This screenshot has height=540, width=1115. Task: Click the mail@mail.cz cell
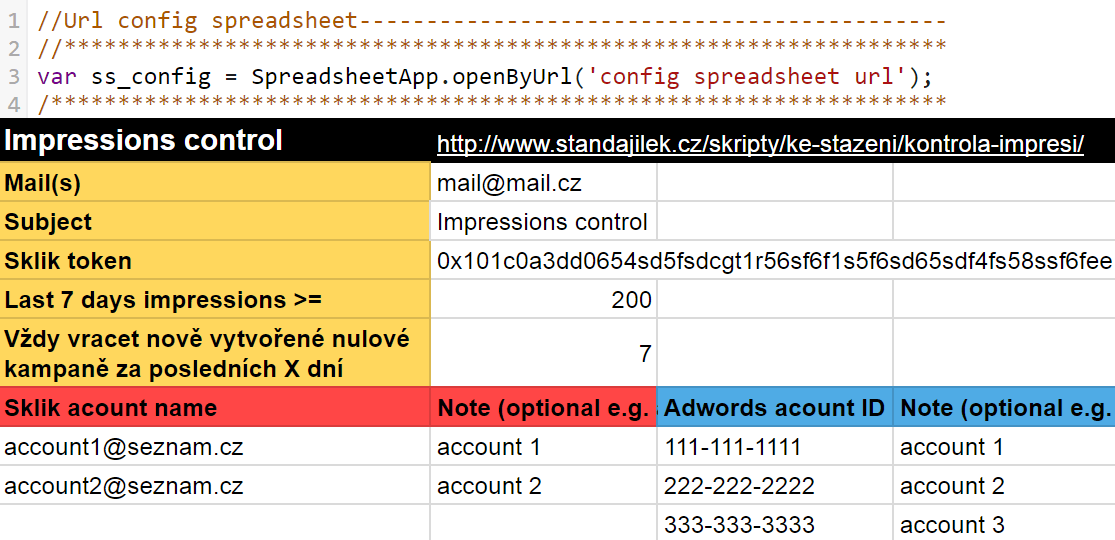(x=509, y=183)
